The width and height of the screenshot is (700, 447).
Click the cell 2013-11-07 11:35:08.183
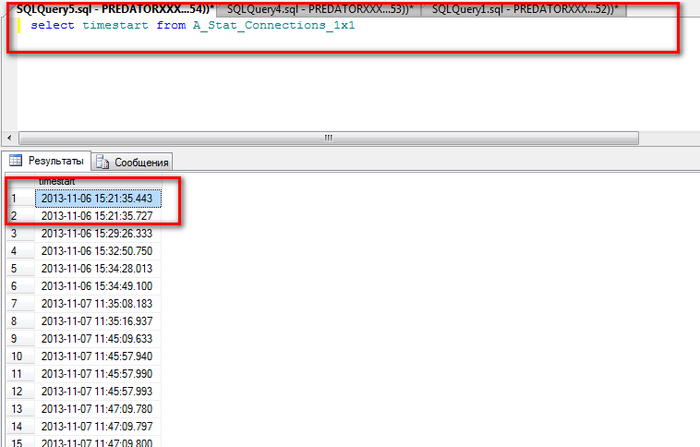pos(97,303)
